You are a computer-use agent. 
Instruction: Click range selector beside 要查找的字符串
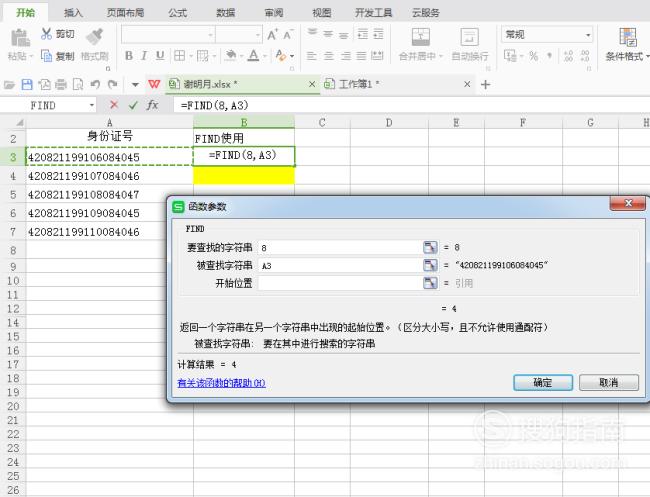tap(430, 247)
